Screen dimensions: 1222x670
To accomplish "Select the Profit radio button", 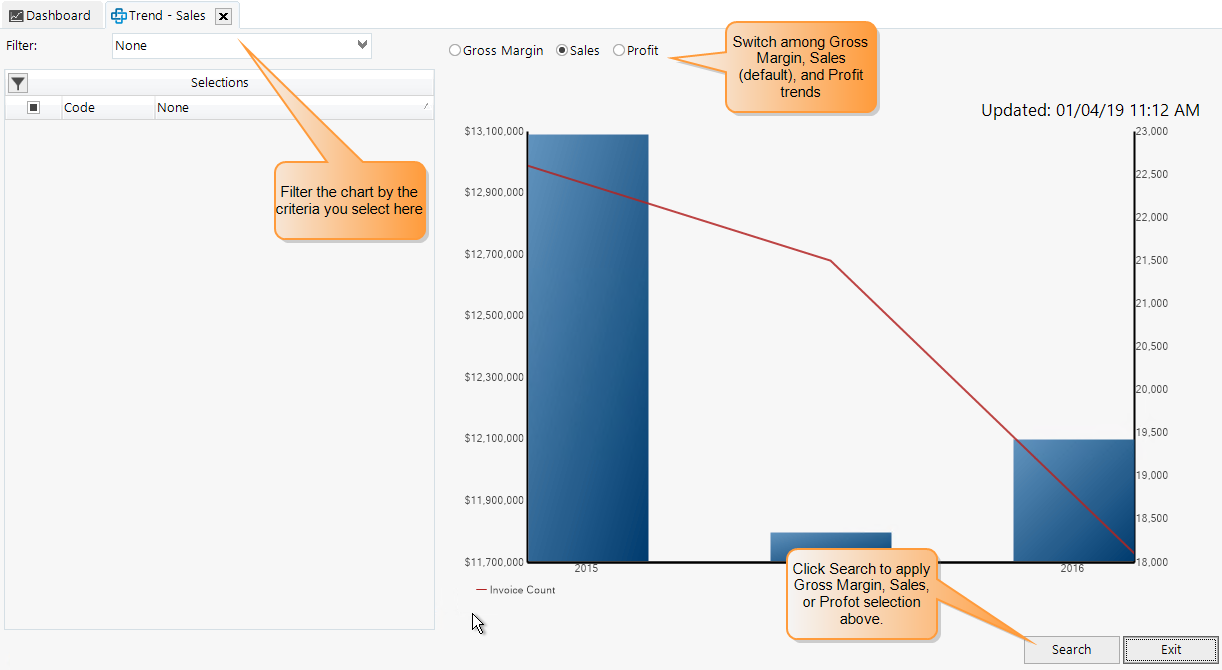I will pos(618,50).
